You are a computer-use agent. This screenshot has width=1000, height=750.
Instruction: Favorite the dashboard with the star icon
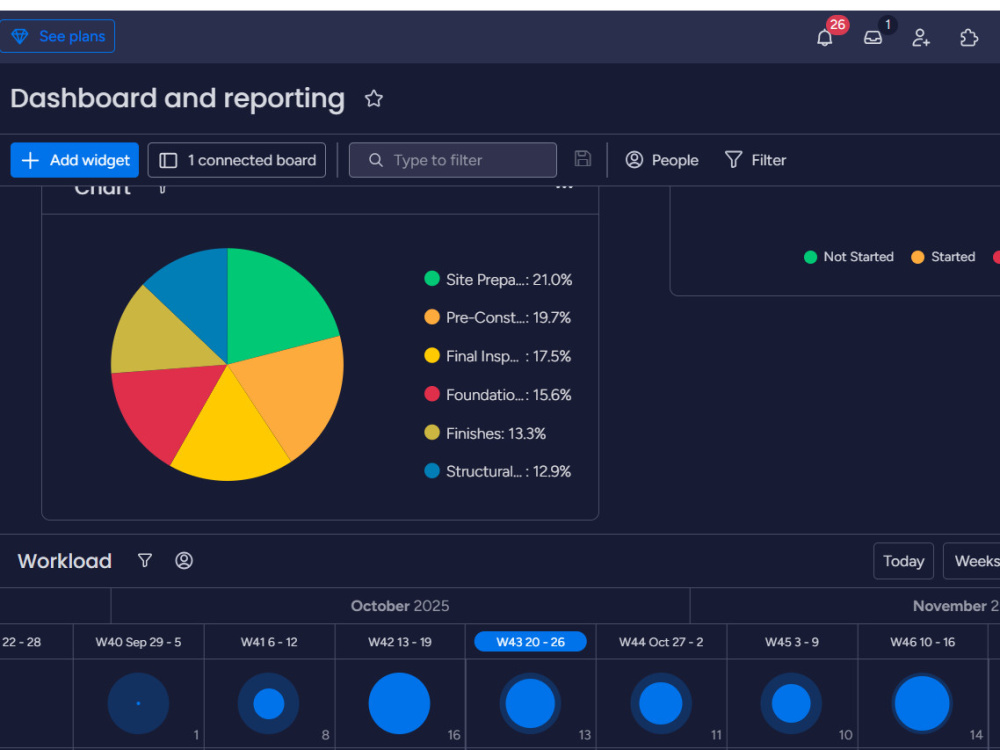click(x=374, y=99)
